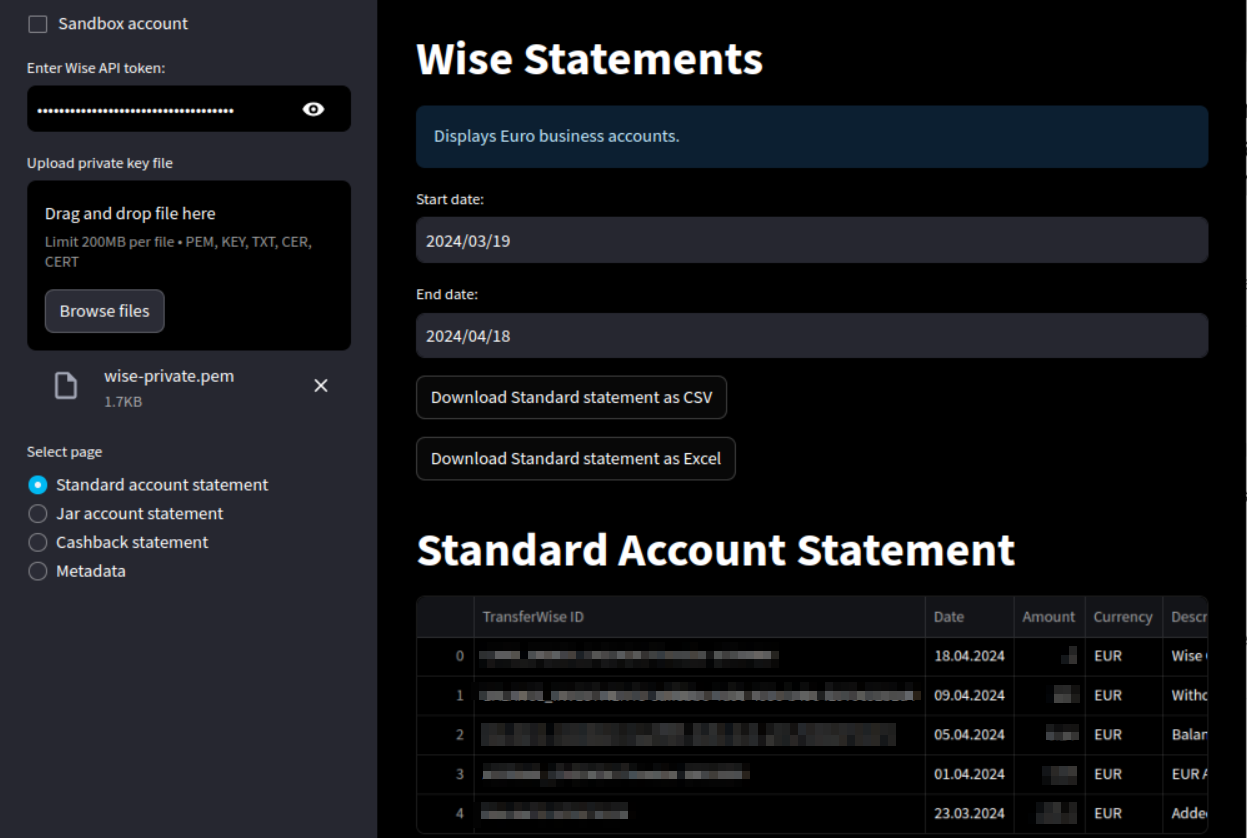Enable the Sandbox account checkbox
This screenshot has width=1247, height=838.
38,24
